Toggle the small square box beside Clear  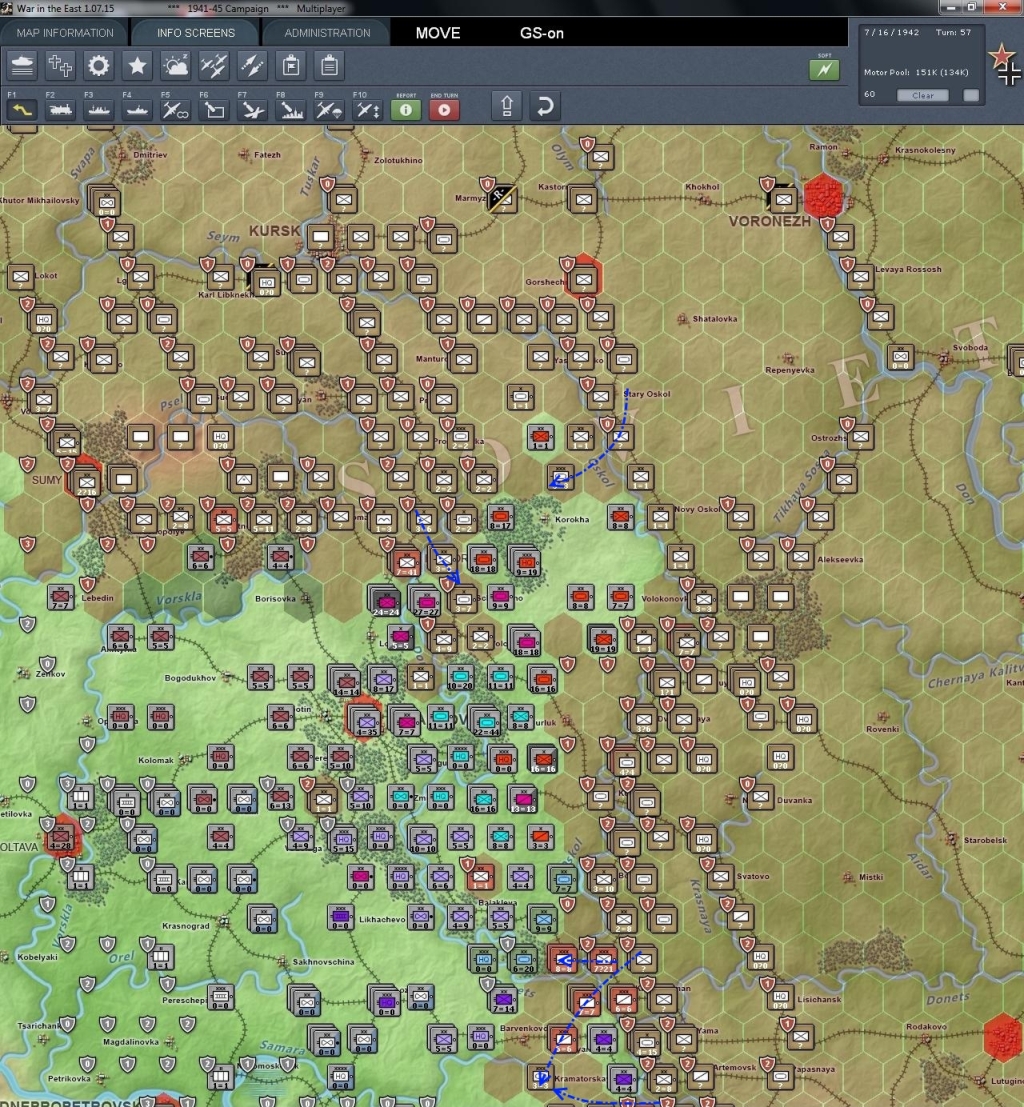pyautogui.click(x=970, y=95)
